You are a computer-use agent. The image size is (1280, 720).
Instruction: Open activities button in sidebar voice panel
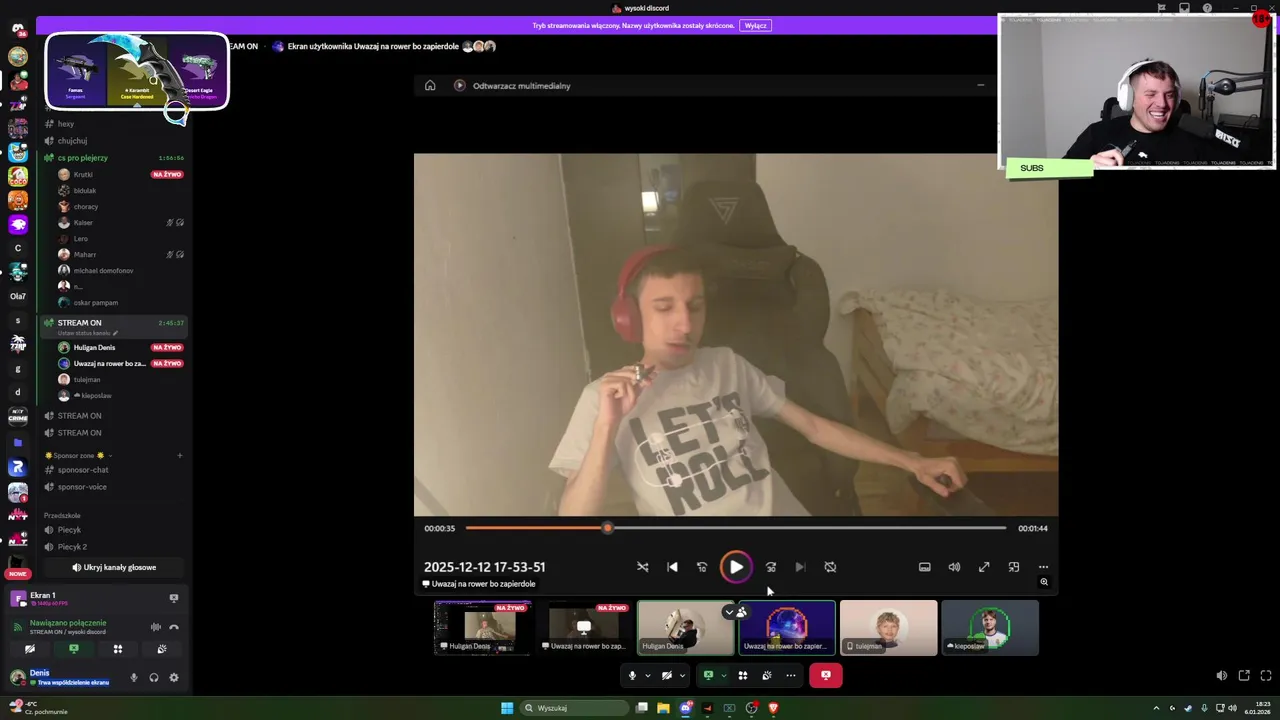pos(118,649)
